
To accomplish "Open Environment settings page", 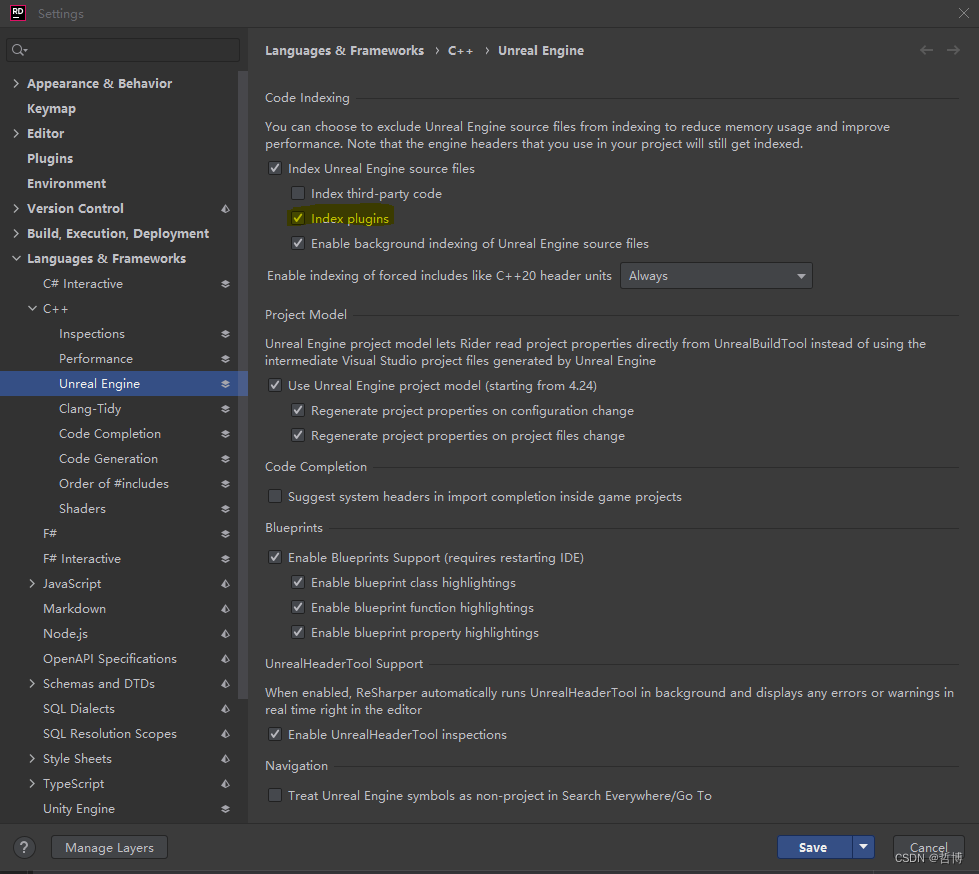I will 66,184.
